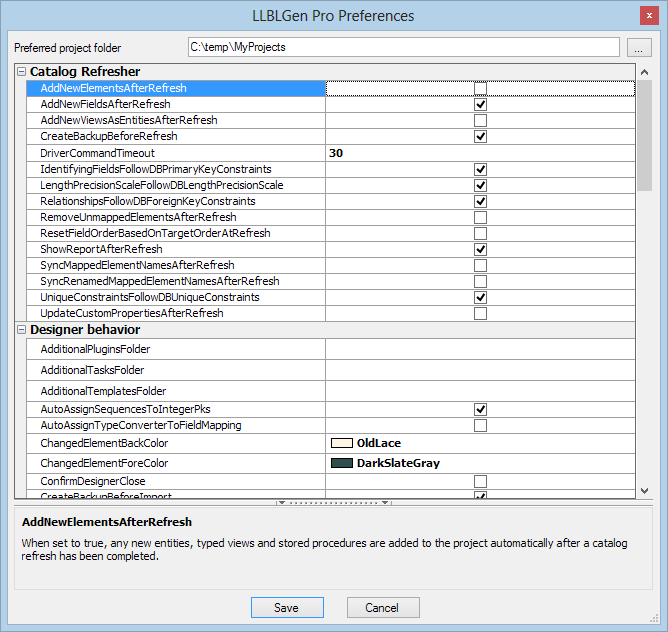This screenshot has height=632, width=668.
Task: Disable CreateBackupBeforeRefresh checkbox
Action: 480,136
